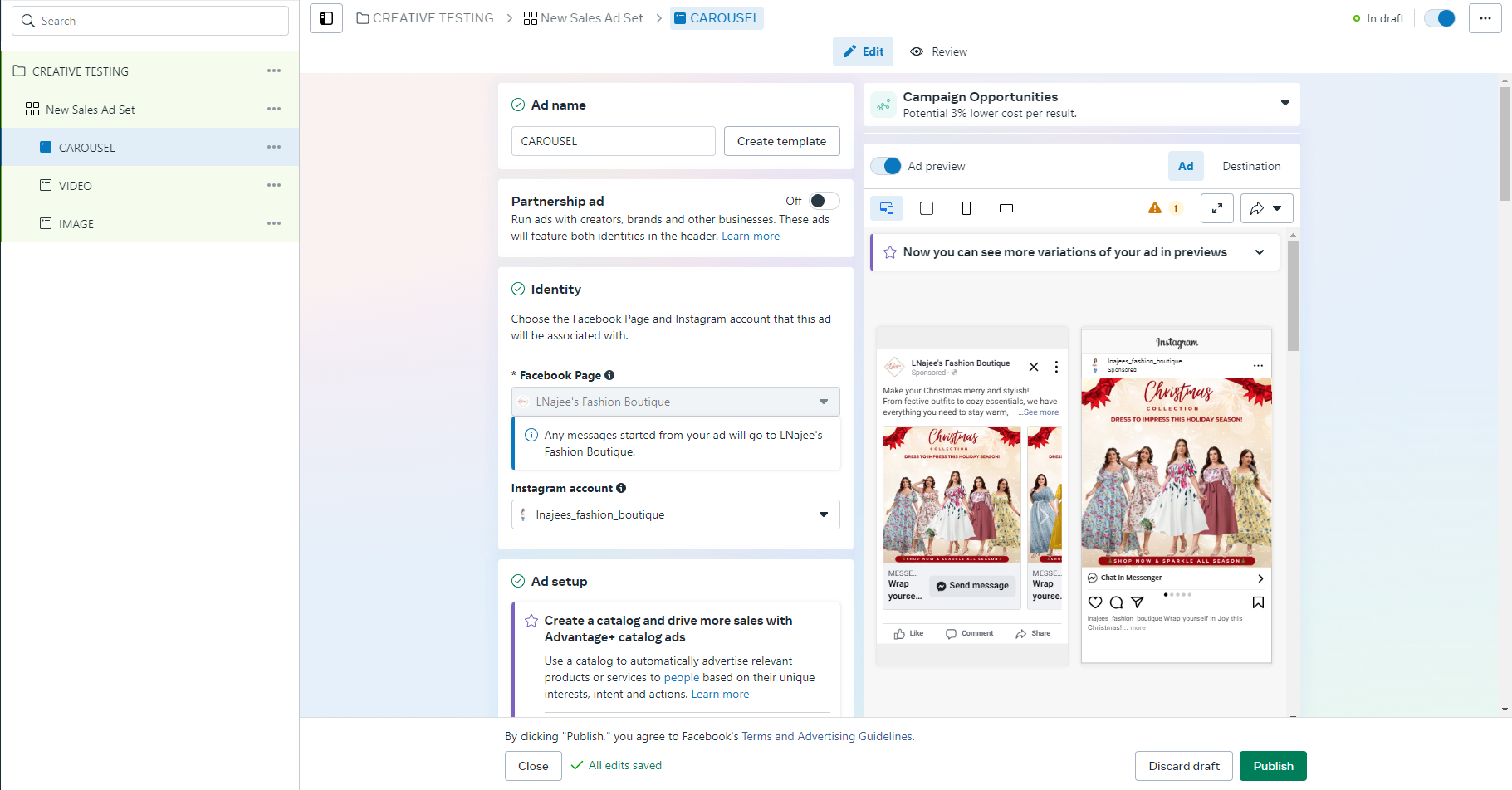1512x790 pixels.
Task: Click See more in Facebook preview text
Action: tap(1041, 412)
